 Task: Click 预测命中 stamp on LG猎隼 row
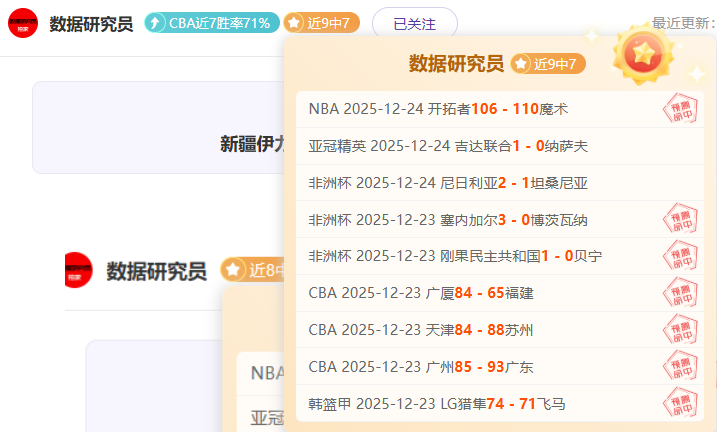pos(680,404)
